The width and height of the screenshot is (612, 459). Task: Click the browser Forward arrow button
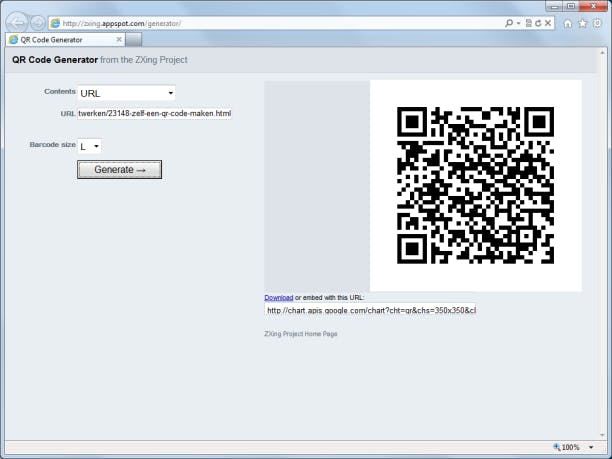coord(38,23)
